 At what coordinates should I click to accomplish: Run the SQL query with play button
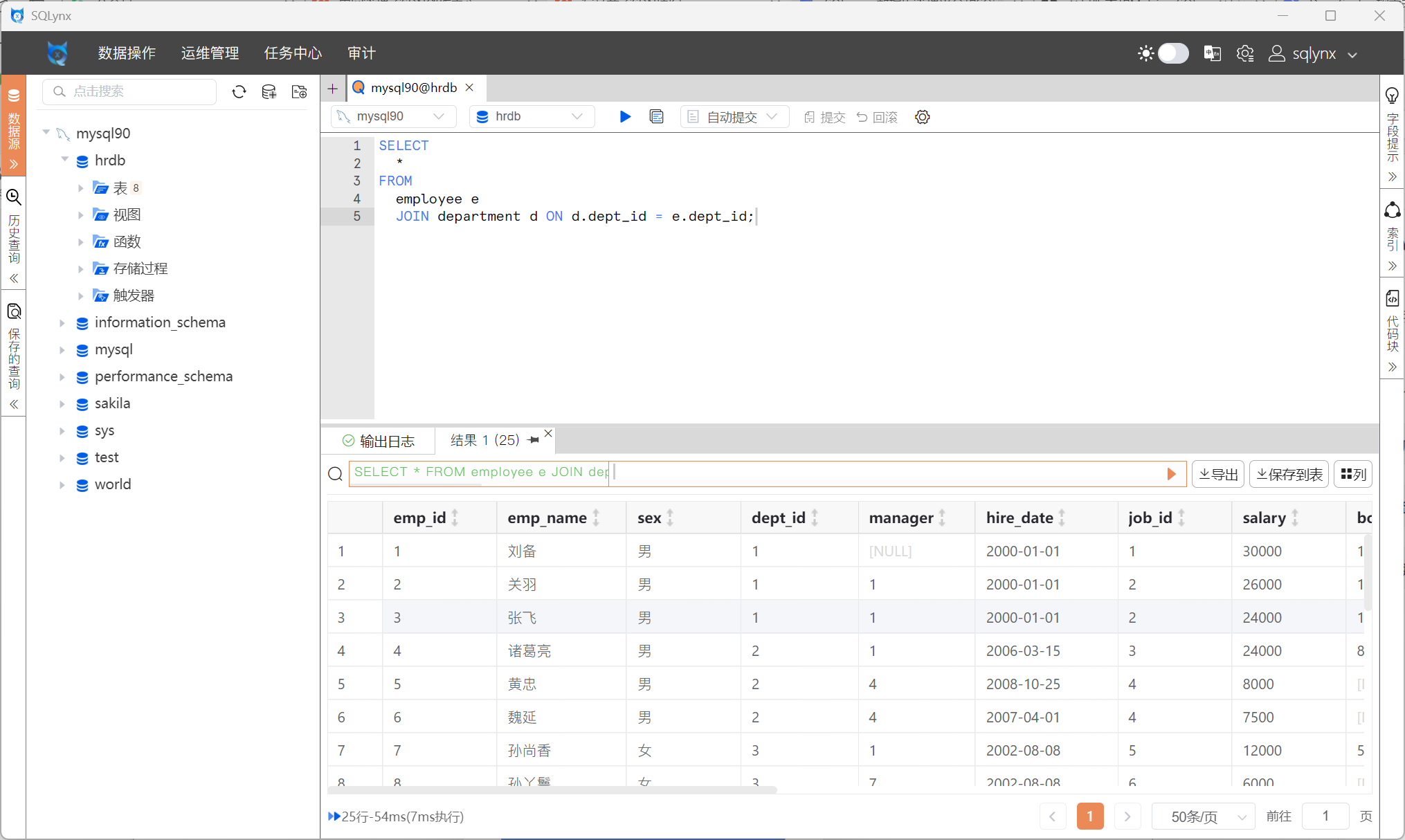625,117
